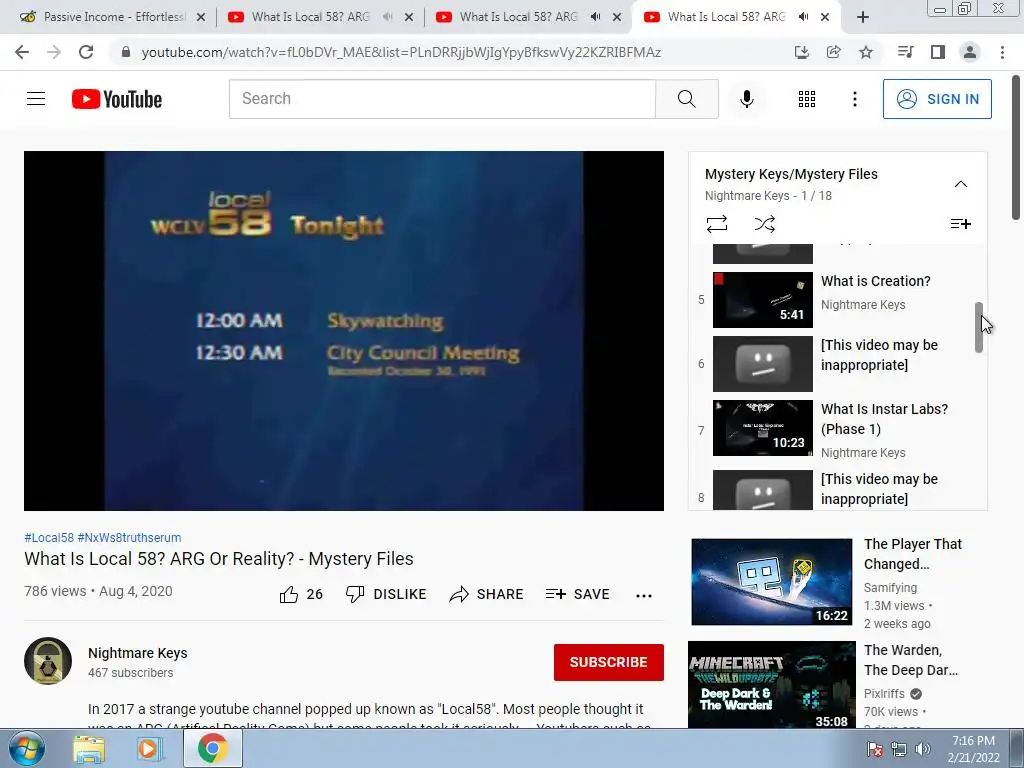Viewport: 1024px width, 768px height.
Task: Close the Passive Income tab
Action: 200,17
